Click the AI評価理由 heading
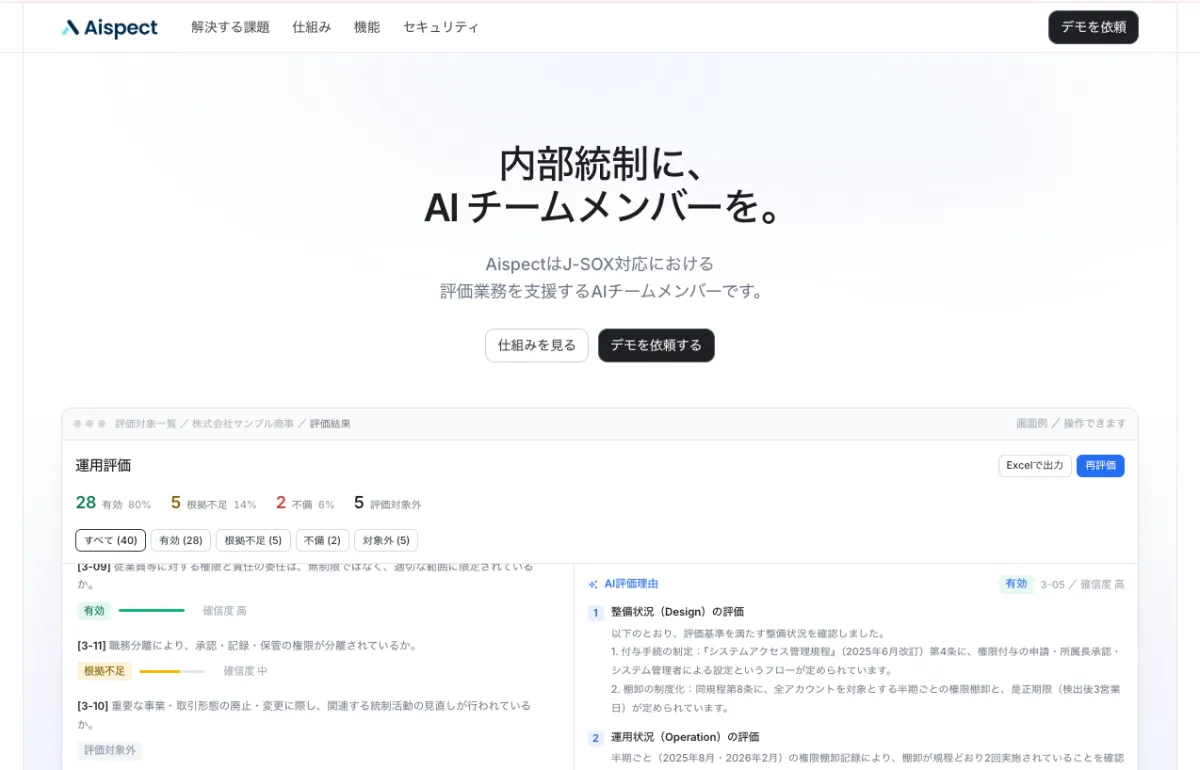This screenshot has height=770, width=1200. (x=631, y=584)
